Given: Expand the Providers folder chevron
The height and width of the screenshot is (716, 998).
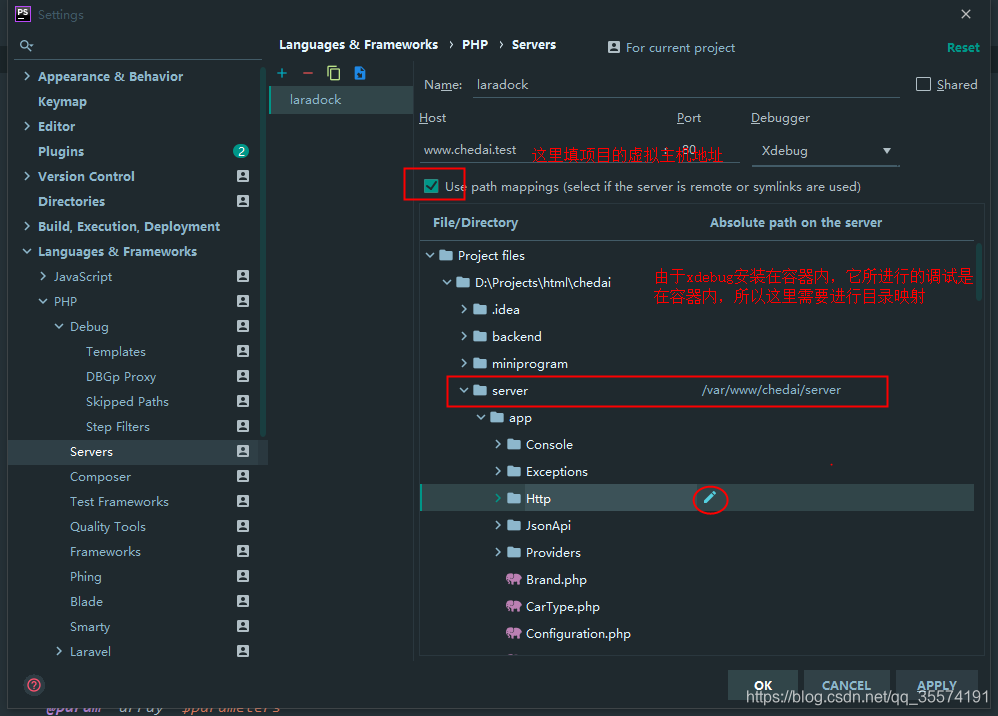Looking at the screenshot, I should [x=498, y=552].
